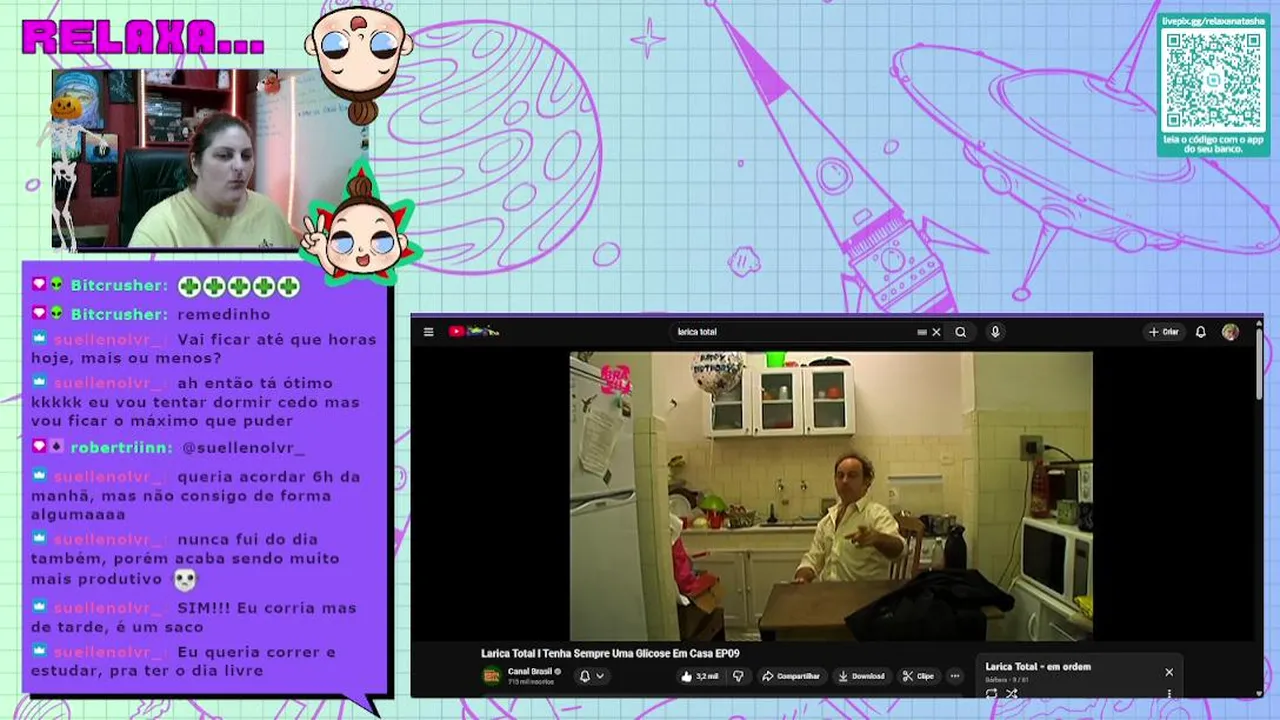The height and width of the screenshot is (720, 1280).
Task: Click chat message 'SIM!!! Eu corria mas de tarde'
Action: [194, 617]
